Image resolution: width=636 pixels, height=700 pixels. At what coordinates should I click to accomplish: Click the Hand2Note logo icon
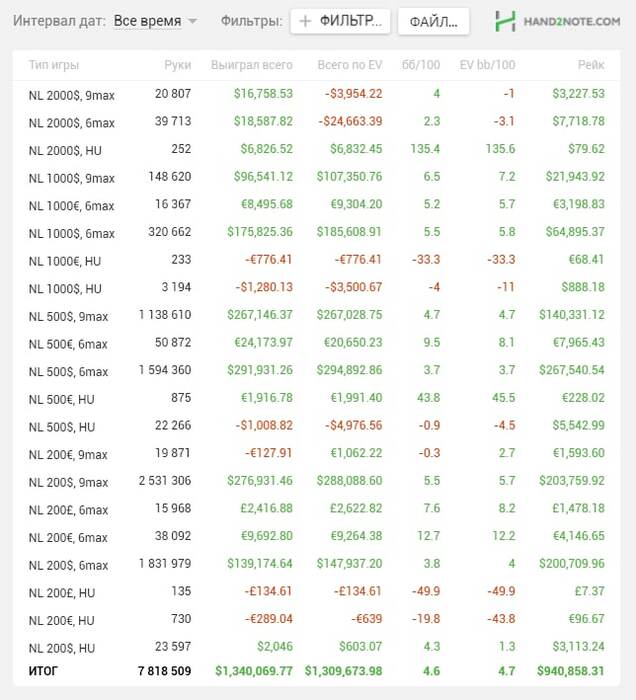click(x=506, y=21)
